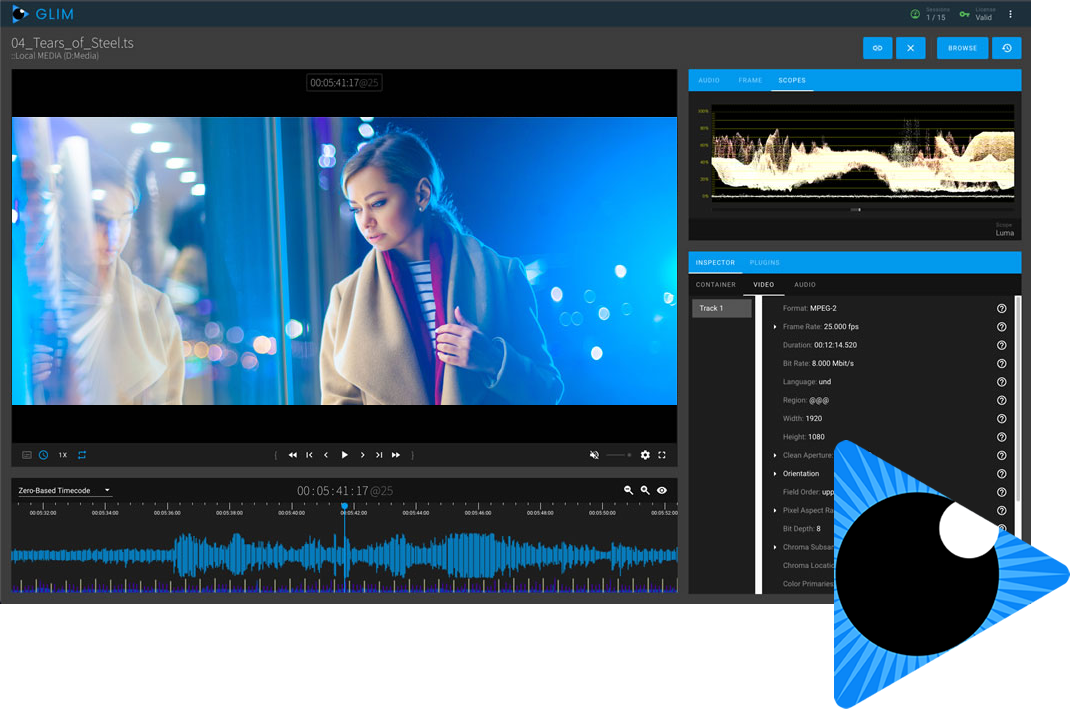Click the Browse button
This screenshot has width=1070, height=709.
[962, 48]
